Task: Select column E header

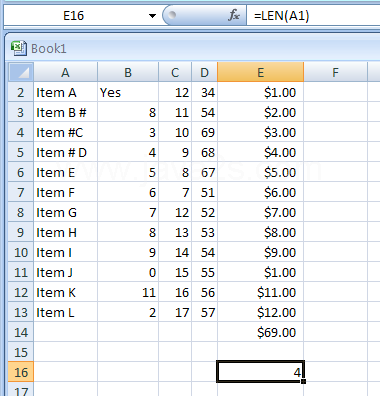Action: tap(261, 72)
